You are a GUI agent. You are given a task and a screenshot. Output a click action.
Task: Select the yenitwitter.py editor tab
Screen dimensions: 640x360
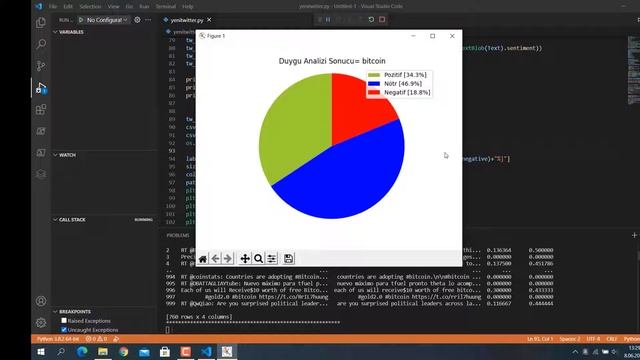(x=187, y=20)
